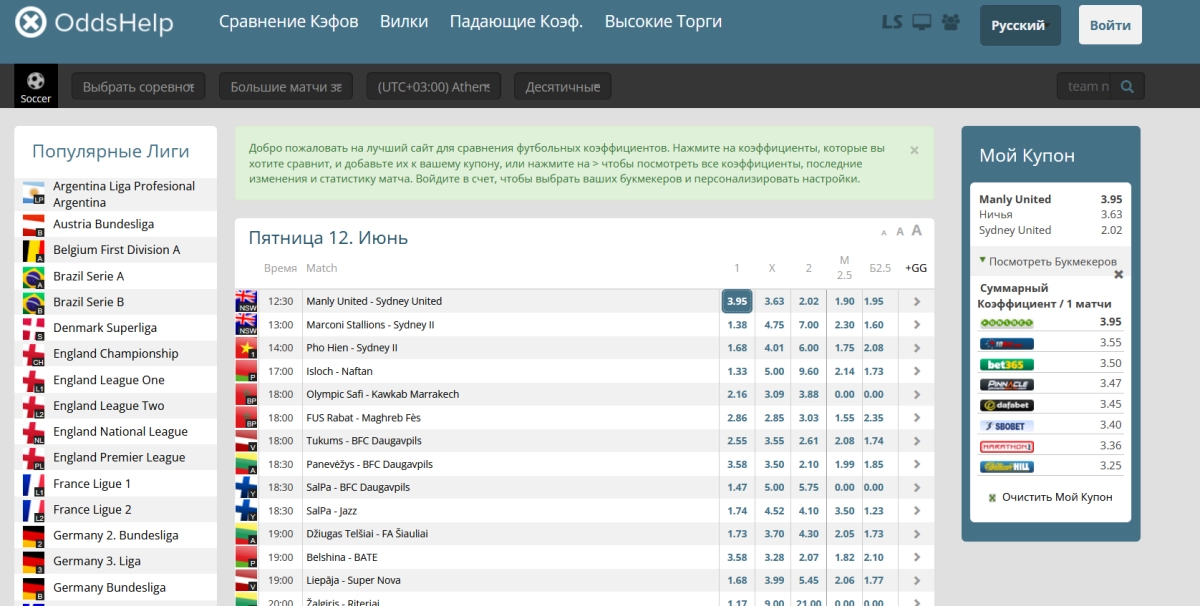
Task: Toggle the selected 3.95 odds for Manly United
Action: tap(737, 301)
